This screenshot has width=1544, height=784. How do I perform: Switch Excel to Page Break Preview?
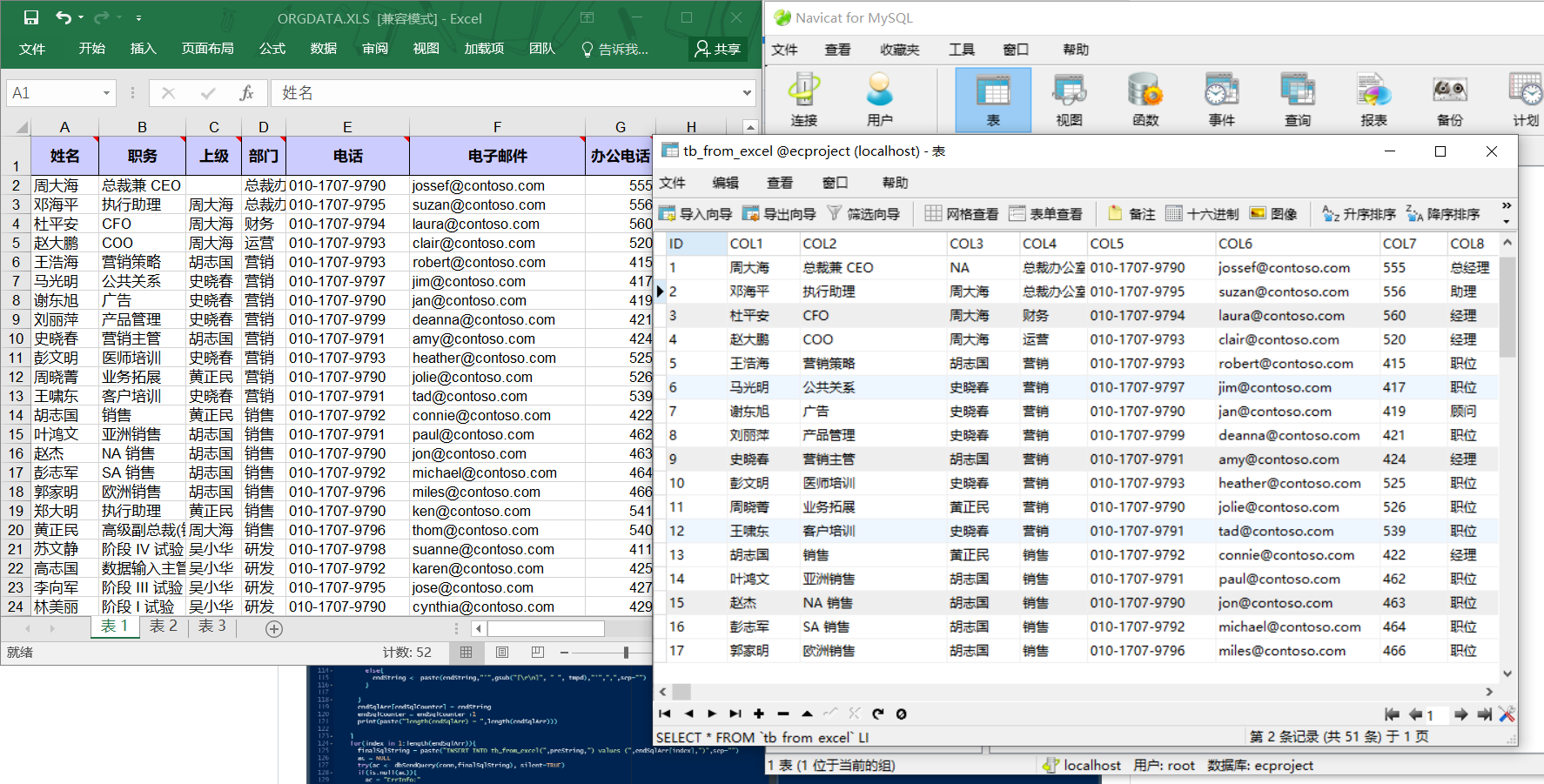coord(538,652)
